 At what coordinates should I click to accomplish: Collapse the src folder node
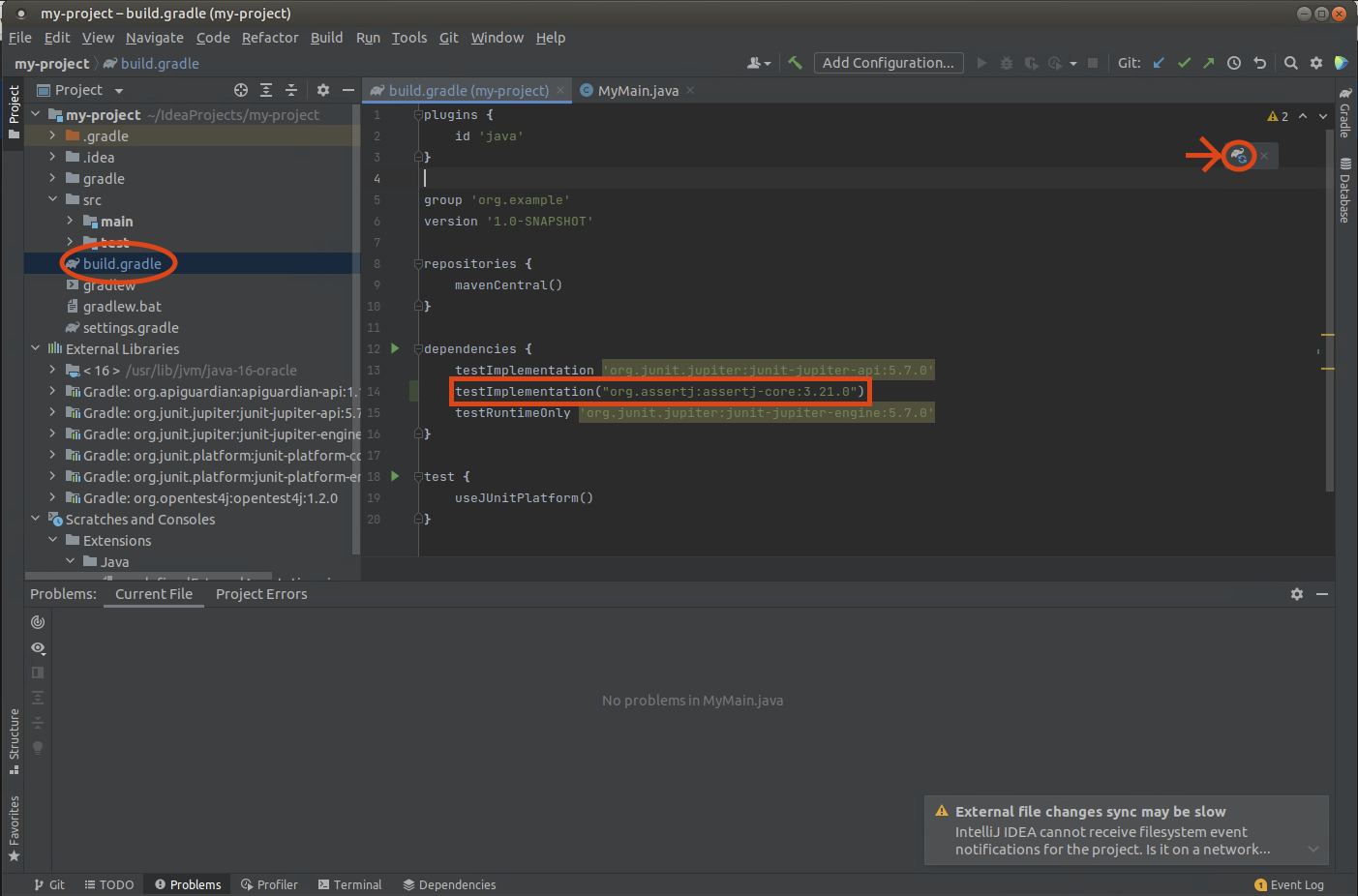point(52,199)
